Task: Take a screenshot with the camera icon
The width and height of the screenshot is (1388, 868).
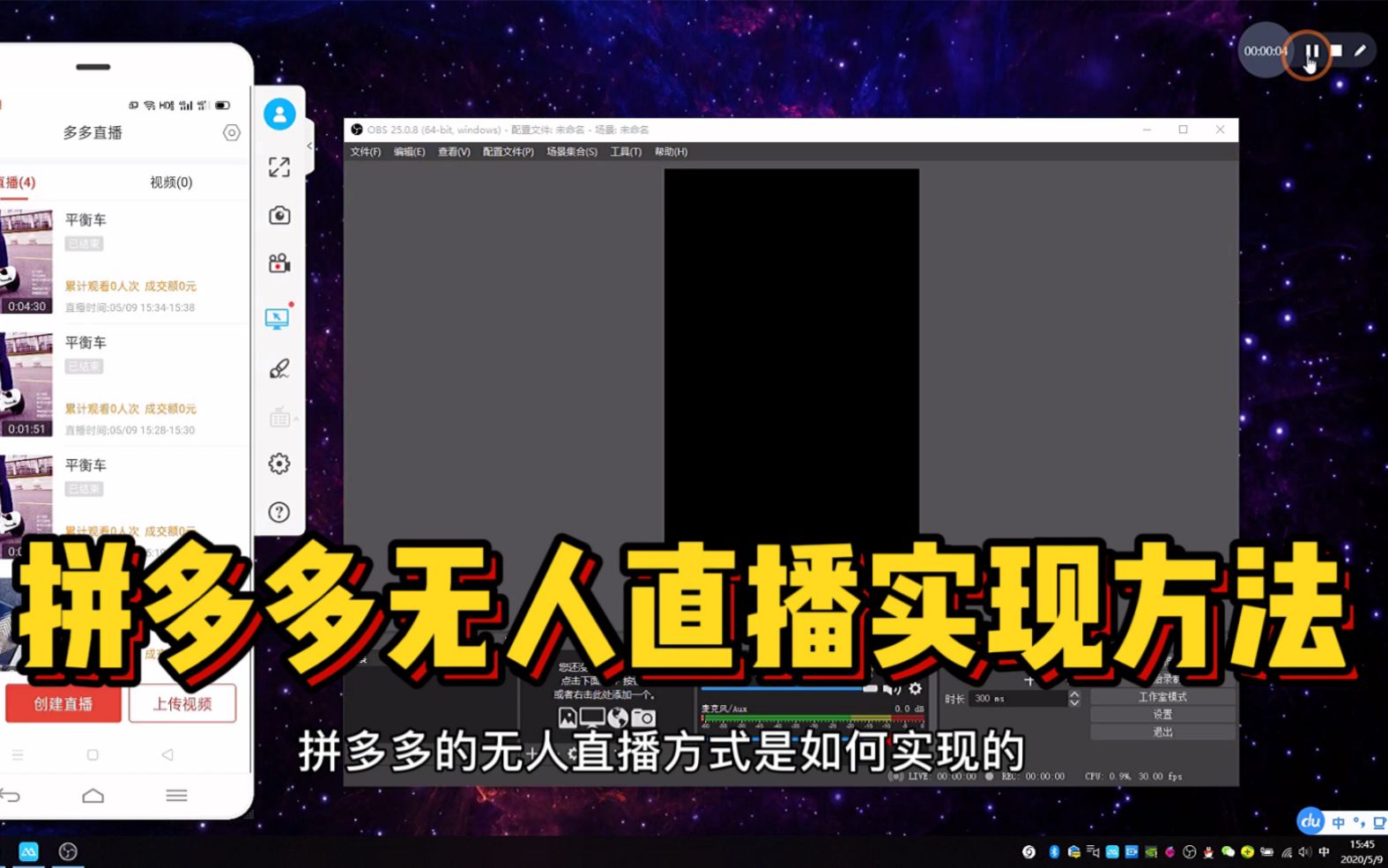Action: point(279,216)
